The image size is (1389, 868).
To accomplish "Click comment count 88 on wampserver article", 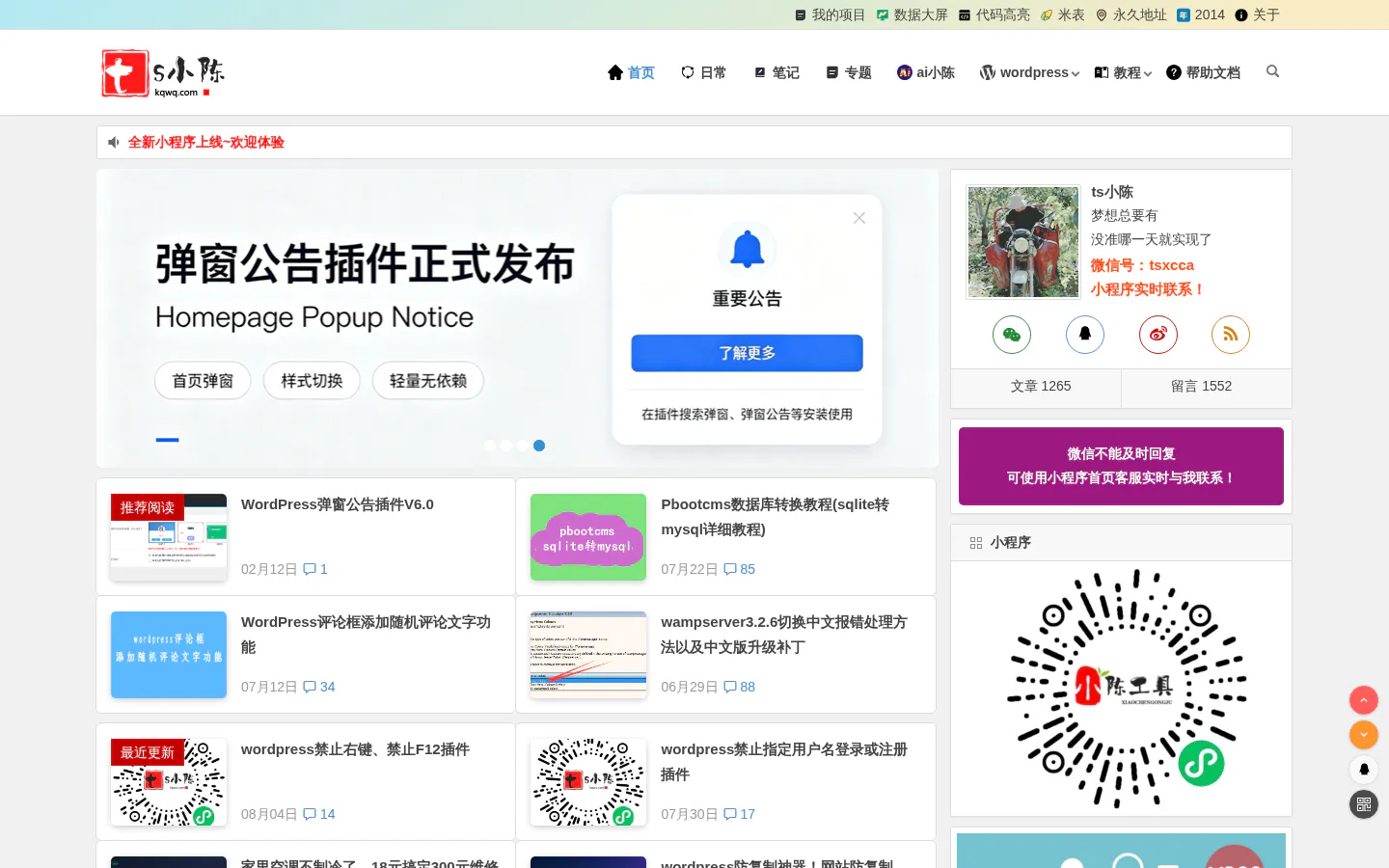I will click(740, 687).
